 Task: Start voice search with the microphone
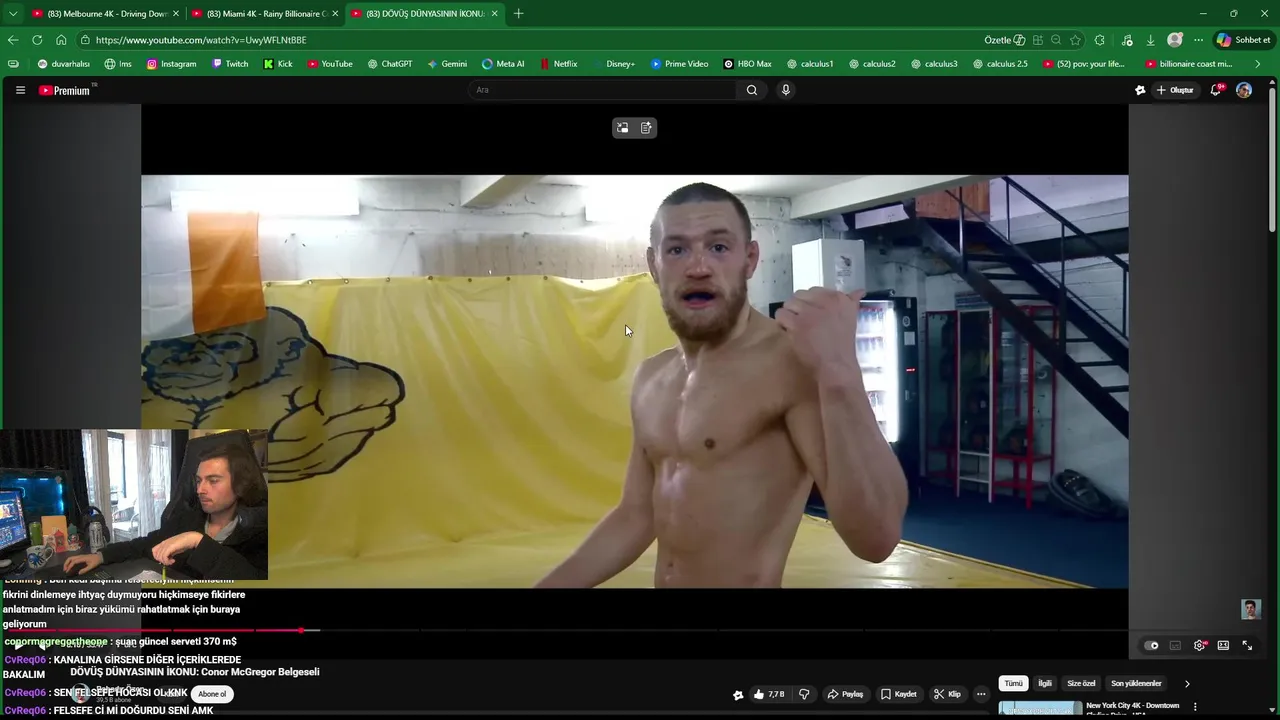click(x=786, y=90)
